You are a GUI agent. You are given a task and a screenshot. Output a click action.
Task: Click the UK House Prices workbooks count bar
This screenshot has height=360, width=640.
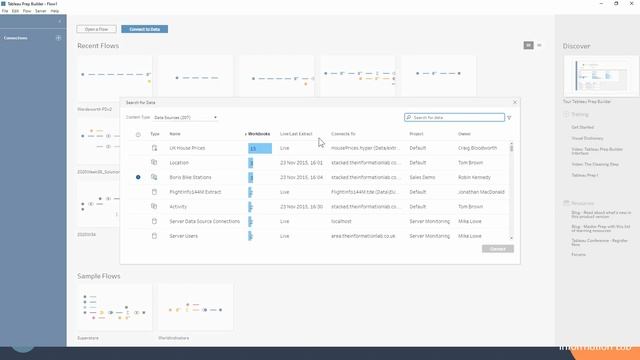point(260,148)
